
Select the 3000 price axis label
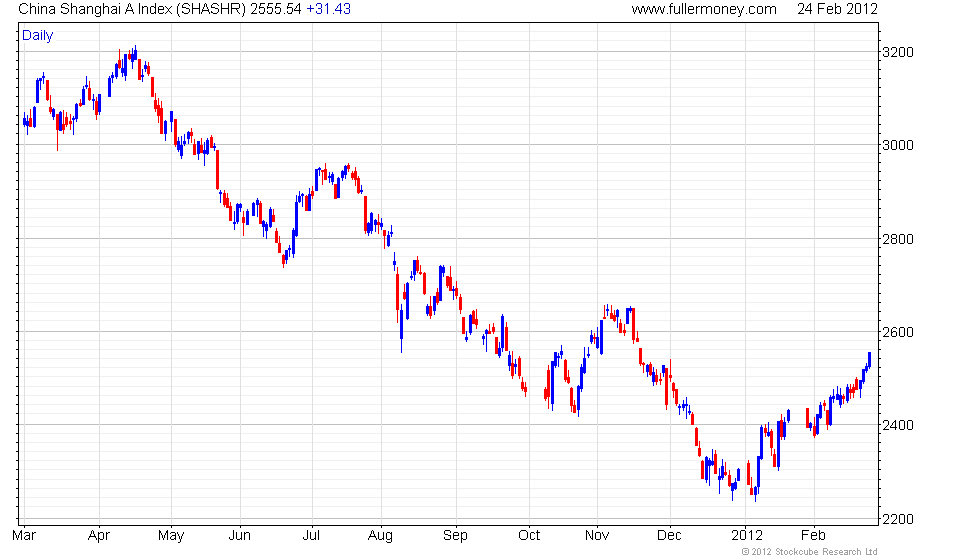tap(898, 145)
